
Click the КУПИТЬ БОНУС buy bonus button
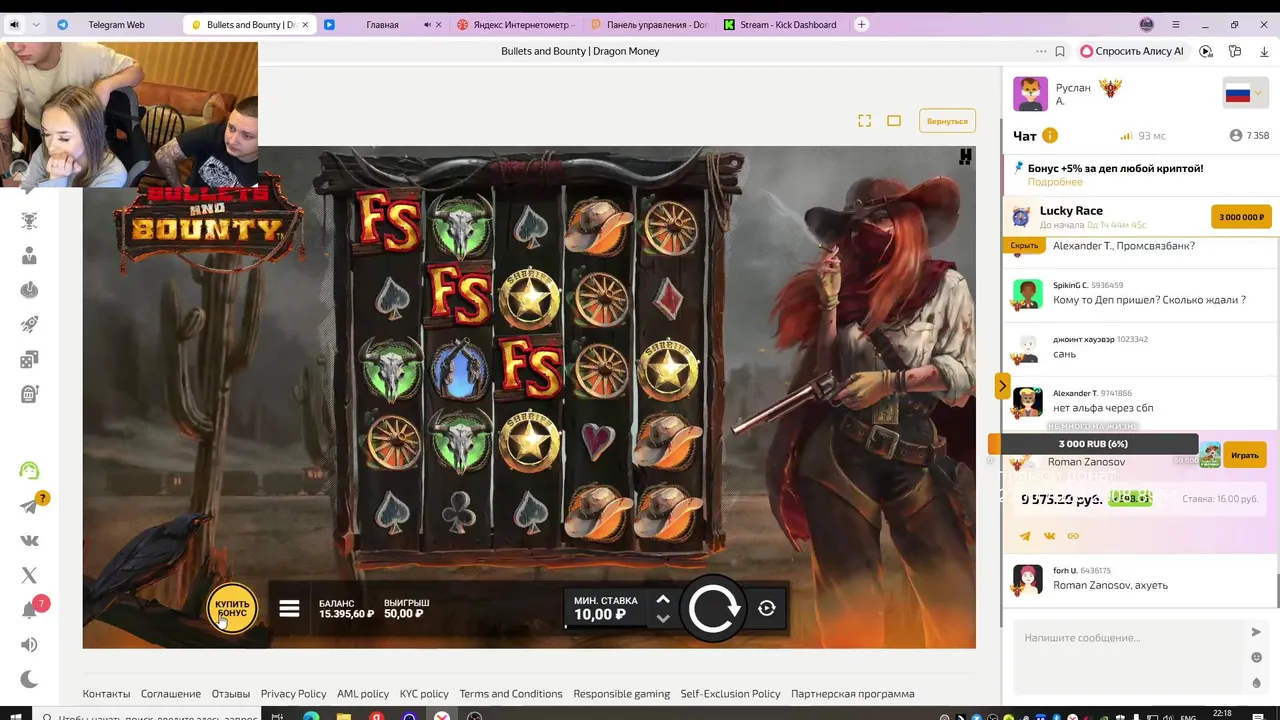(232, 608)
